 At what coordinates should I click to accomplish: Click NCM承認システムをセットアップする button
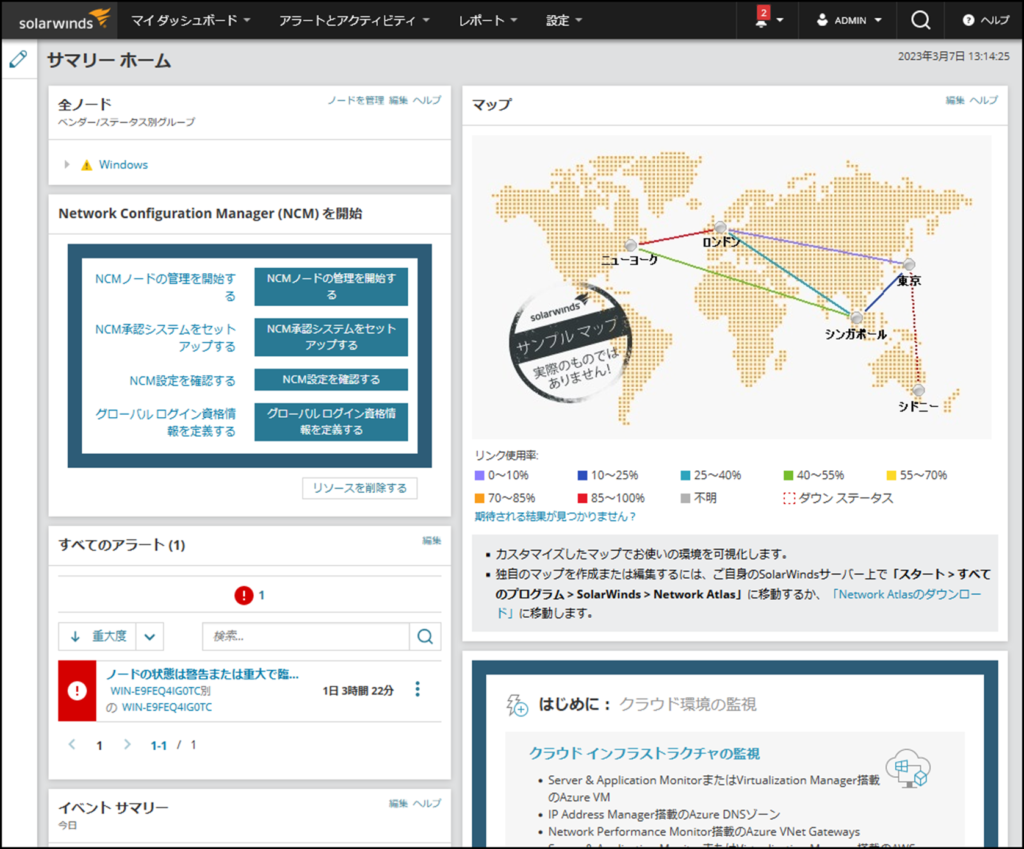331,336
